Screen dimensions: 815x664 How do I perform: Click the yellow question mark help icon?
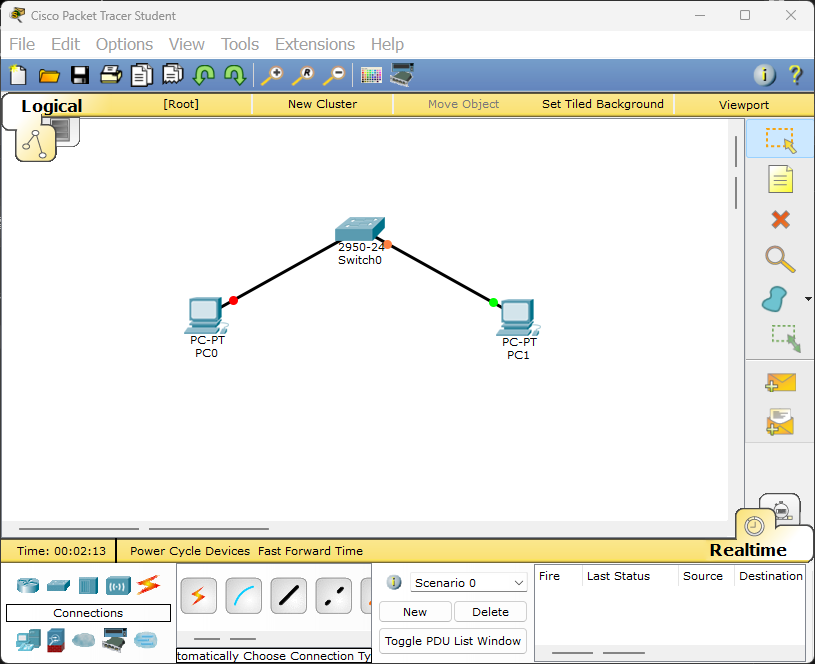(x=795, y=75)
